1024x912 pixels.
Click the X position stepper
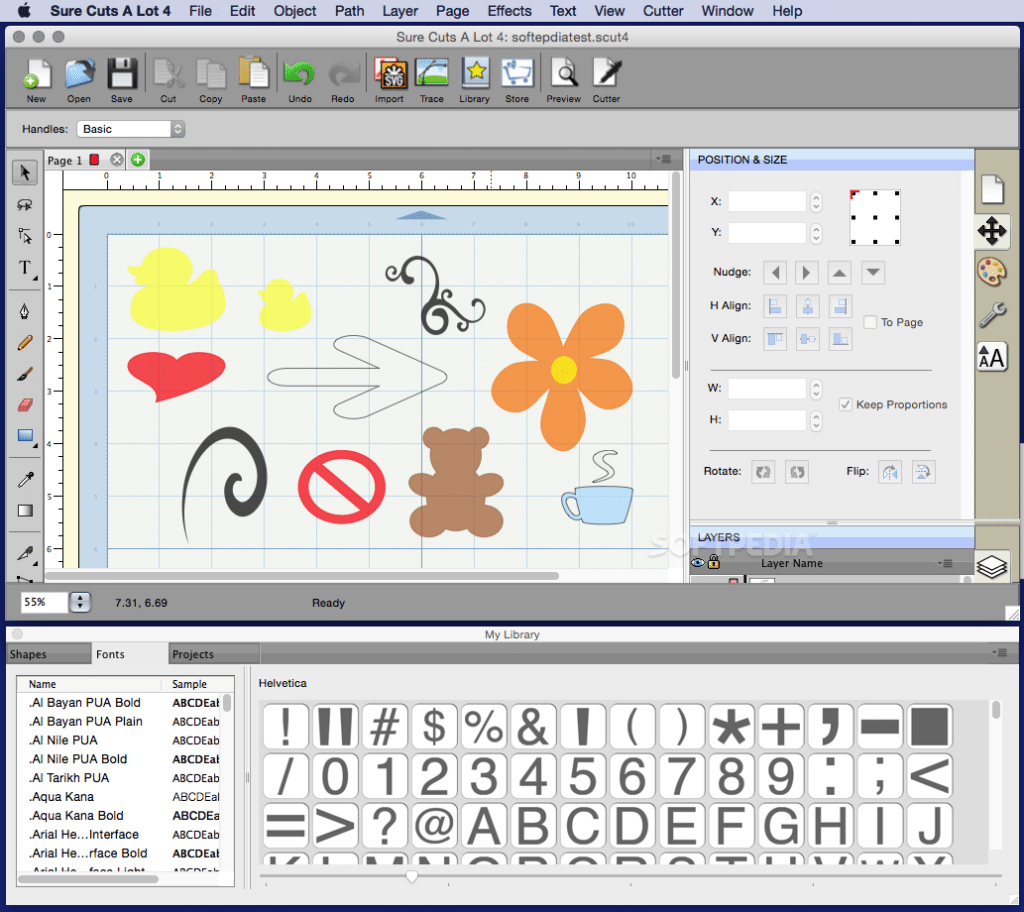816,201
